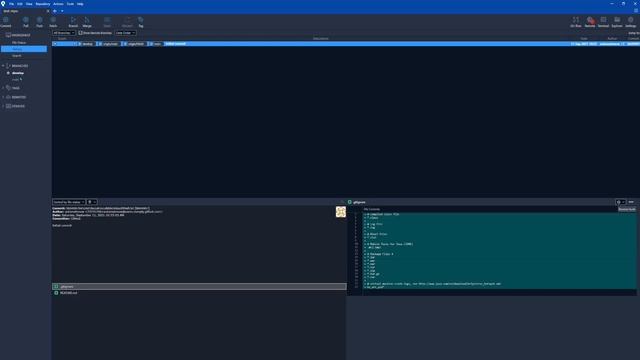Open the Help menu
The height and width of the screenshot is (360, 640).
(80, 4)
